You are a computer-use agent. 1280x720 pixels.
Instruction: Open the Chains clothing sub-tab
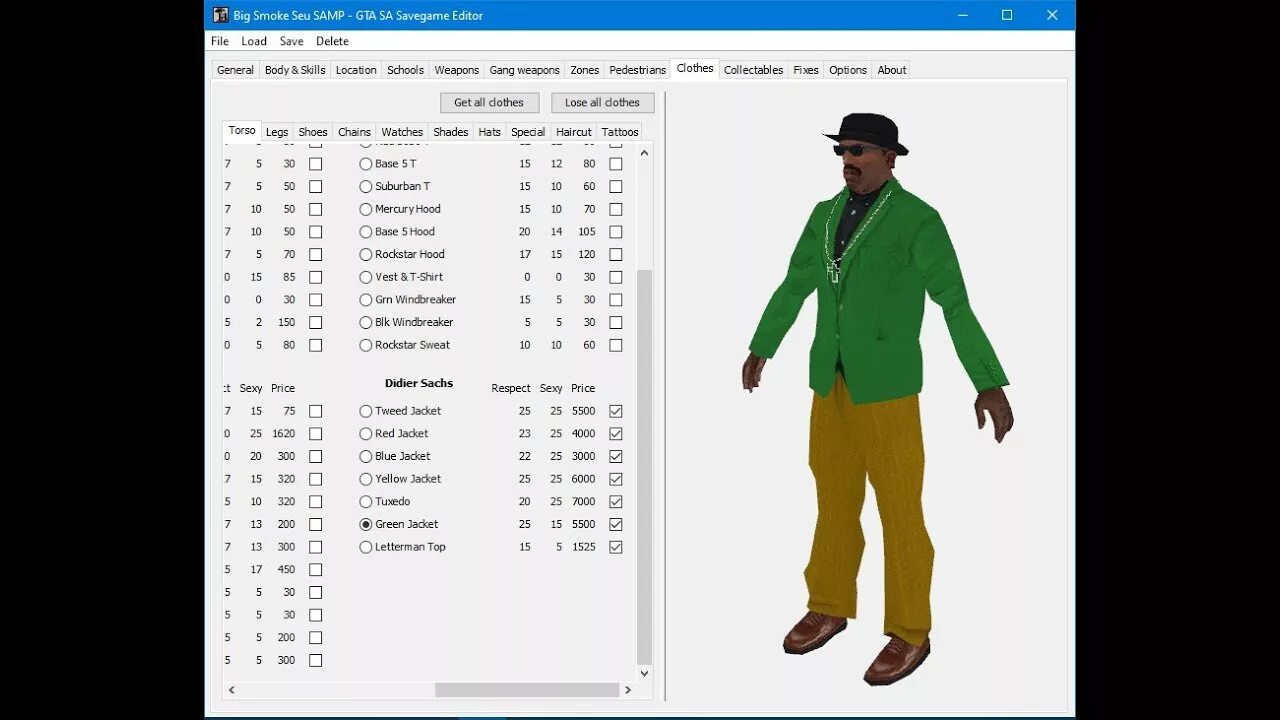(354, 132)
